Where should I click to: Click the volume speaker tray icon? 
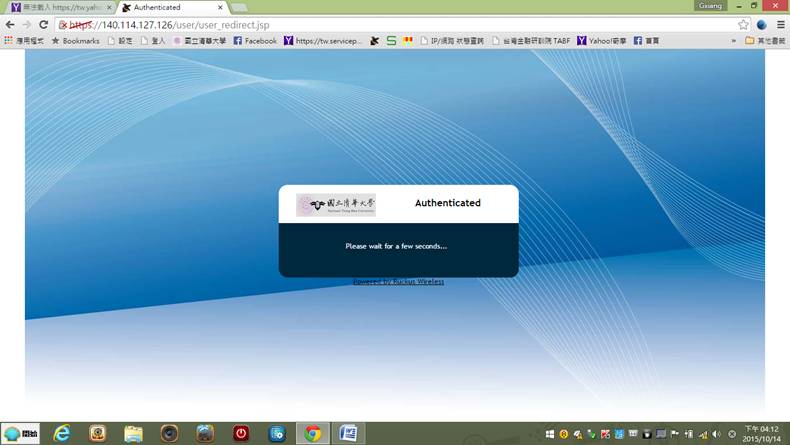click(716, 434)
